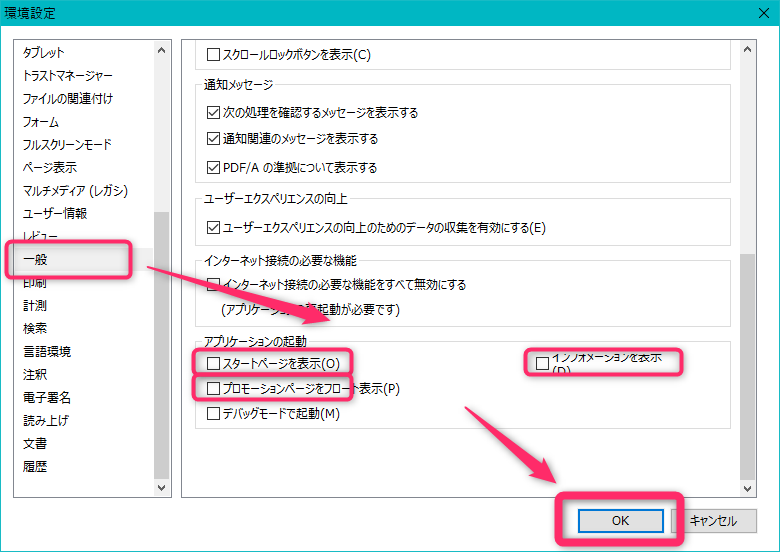Viewport: 780px width, 552px height.
Task: Open the トラストマネージャー category
Action: coord(67,76)
